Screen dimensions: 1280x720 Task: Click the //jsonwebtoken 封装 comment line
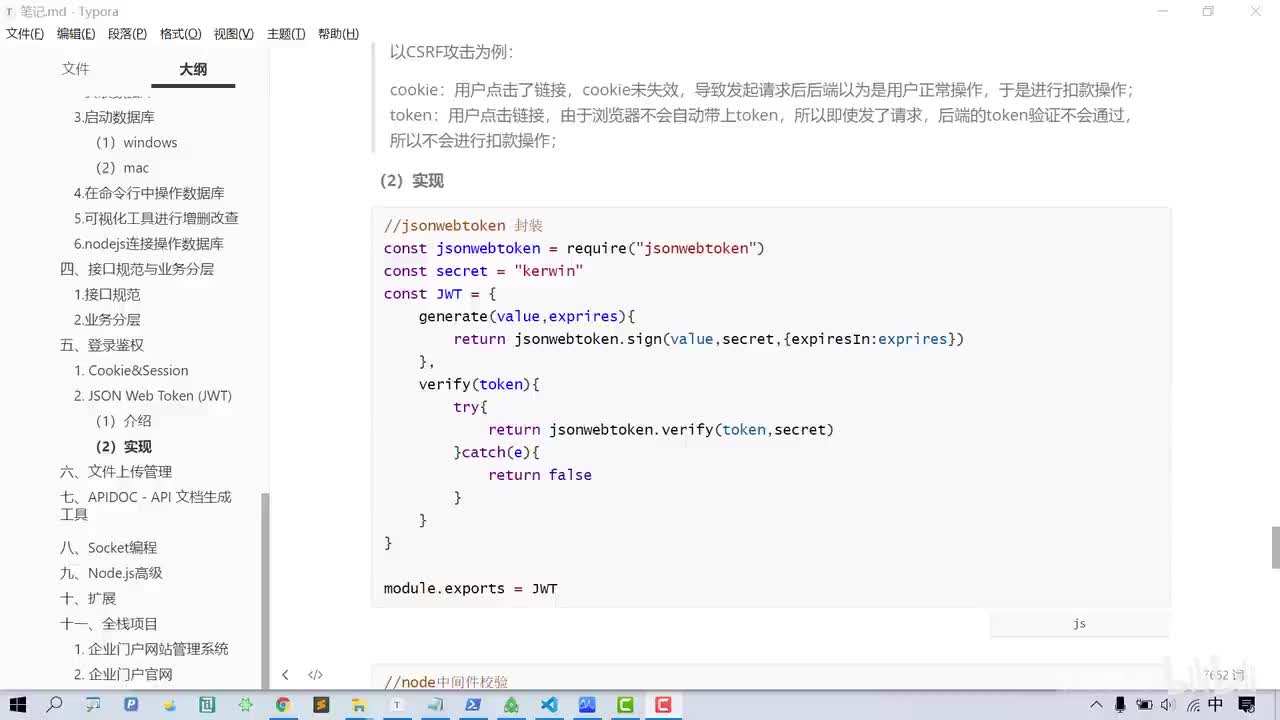pyautogui.click(x=463, y=226)
